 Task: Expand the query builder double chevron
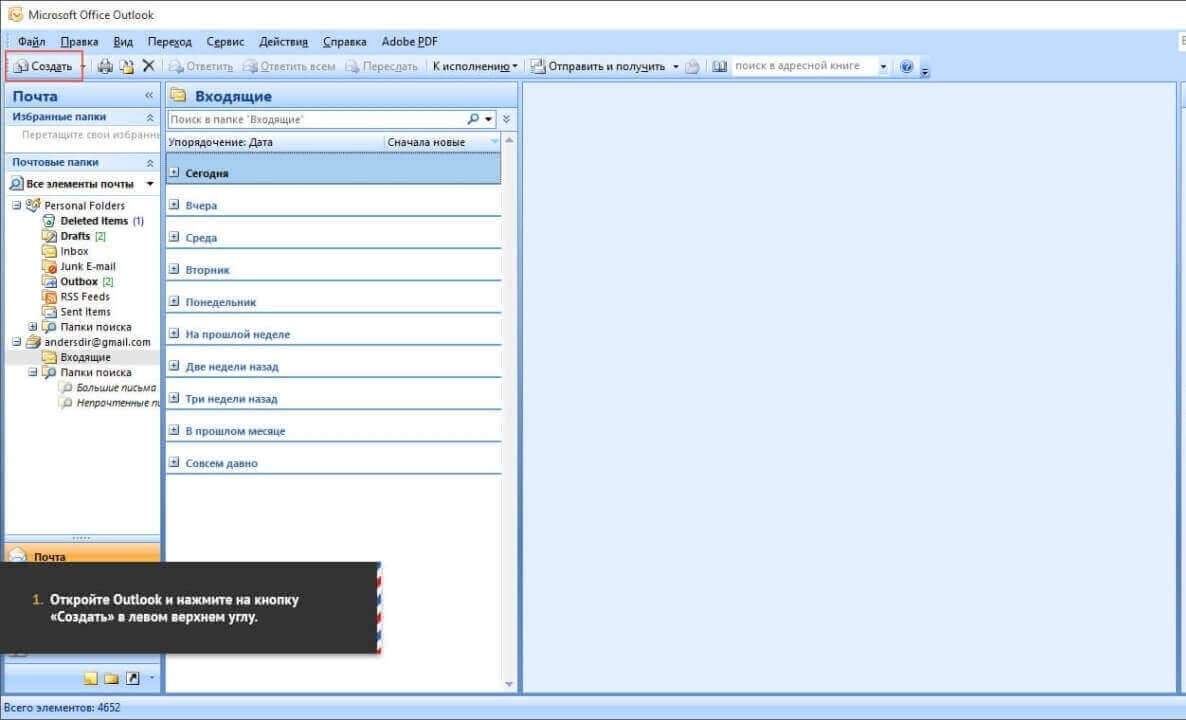[x=506, y=119]
